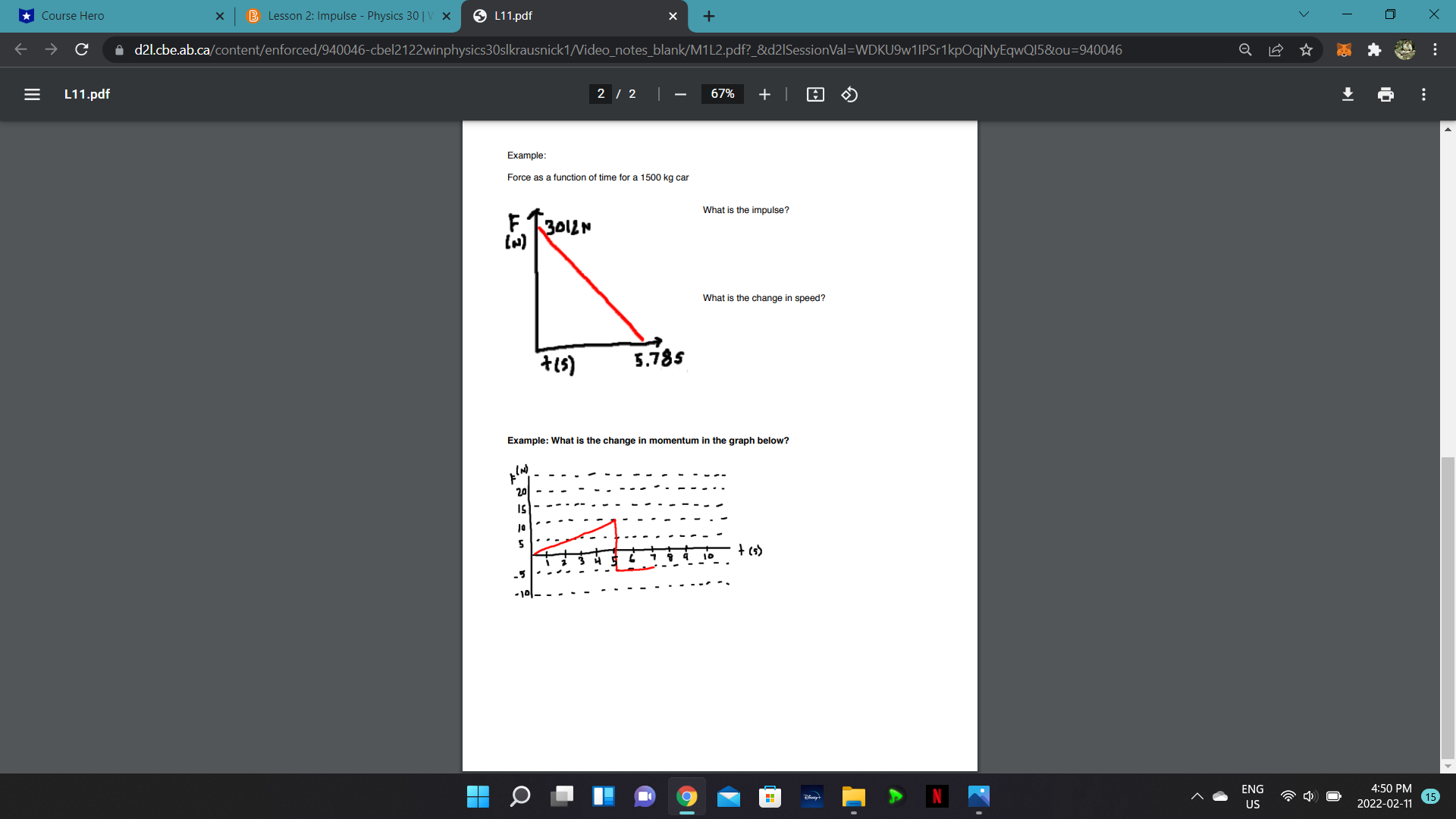Zoom in on the PDF
The width and height of the screenshot is (1456, 819).
764,94
